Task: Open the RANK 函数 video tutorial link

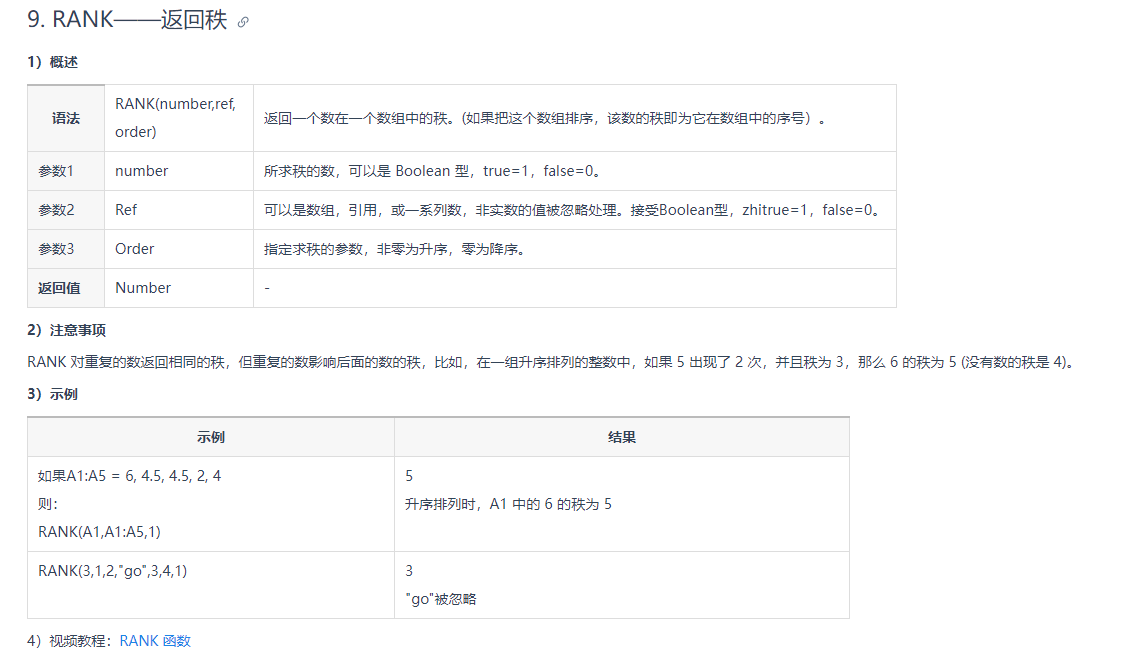Action: pyautogui.click(x=155, y=640)
